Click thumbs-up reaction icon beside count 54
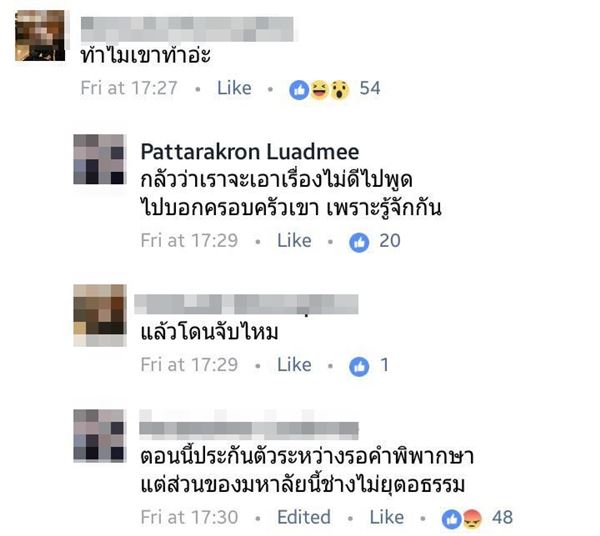 [299, 90]
